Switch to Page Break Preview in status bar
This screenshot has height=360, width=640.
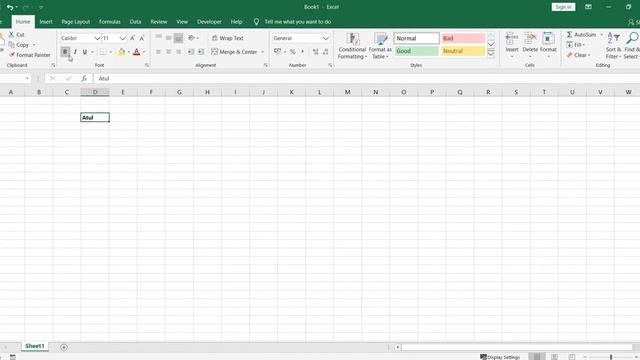tap(572, 357)
